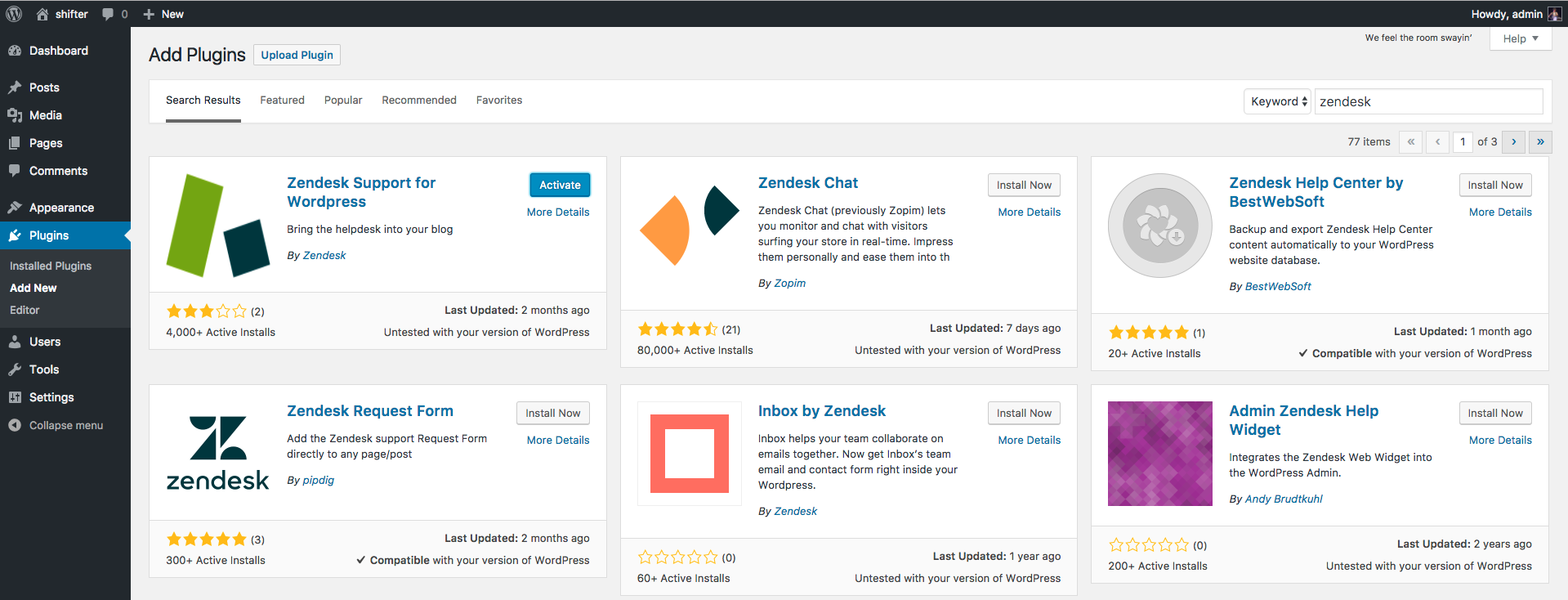Screen dimensions: 1568x600
Task: Click the WordPress logo icon
Action: (x=14, y=14)
